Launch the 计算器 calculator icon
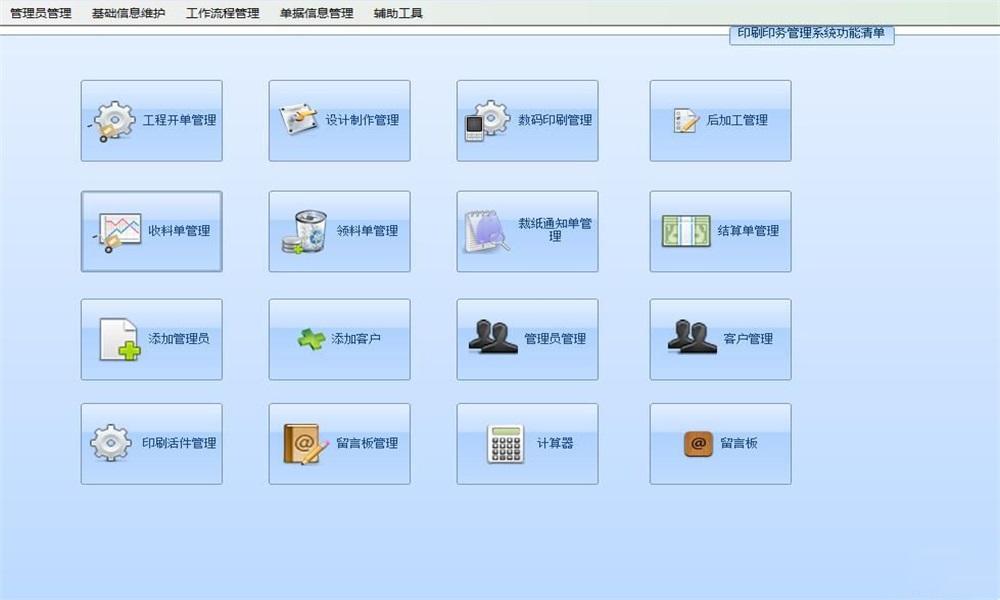 pos(505,443)
